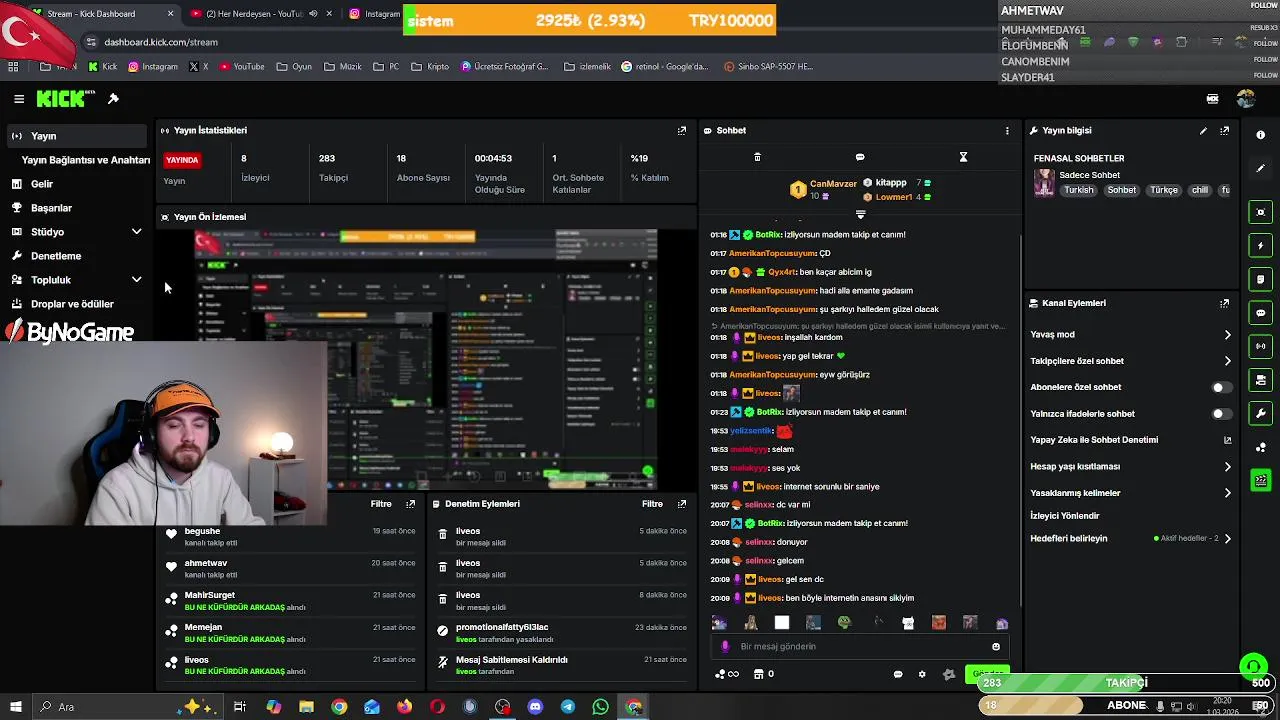Click the hourglass icon in Sohbet toolbar
The image size is (1280, 720).
963,157
